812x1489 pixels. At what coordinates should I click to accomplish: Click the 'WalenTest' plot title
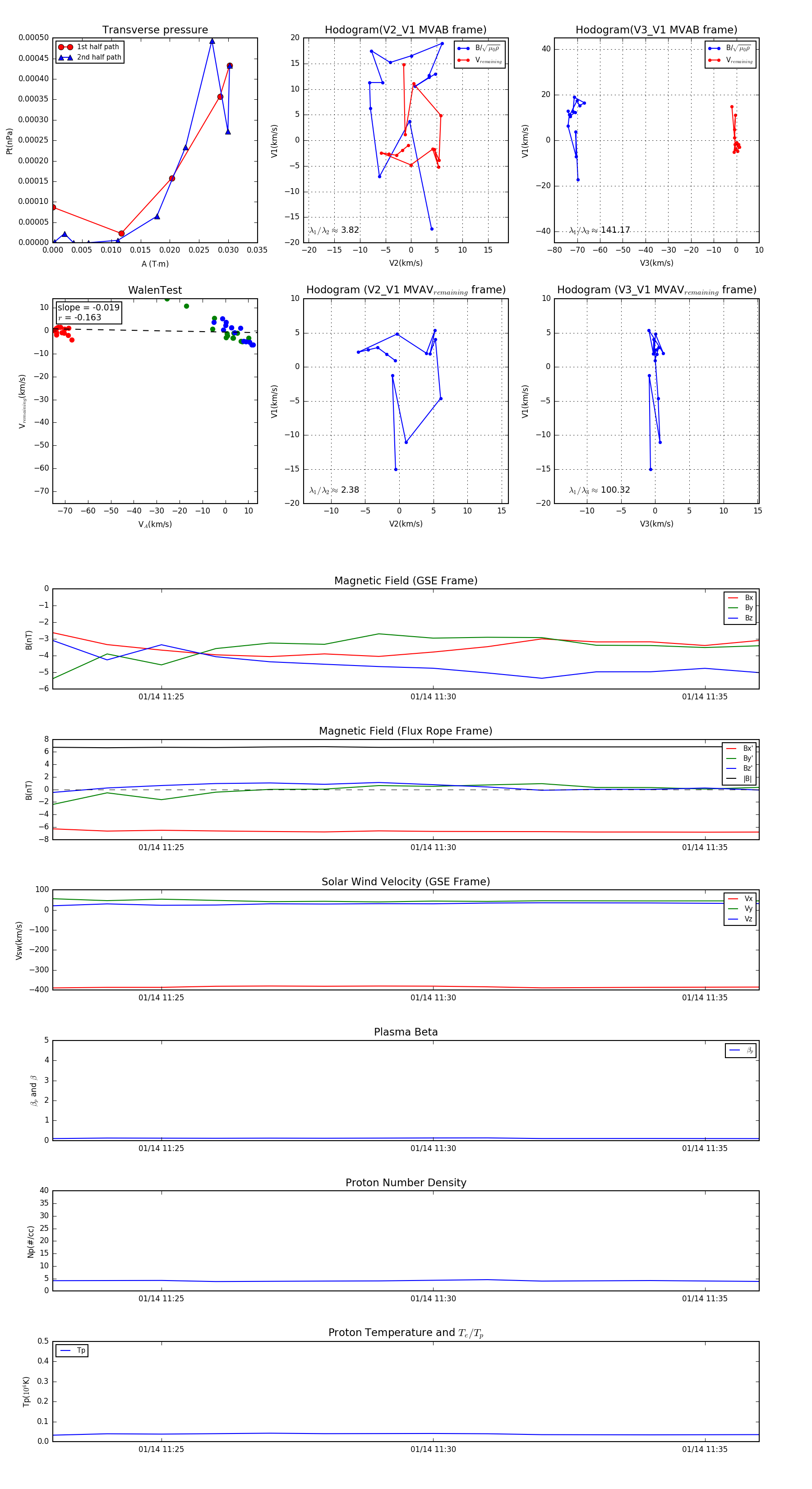[x=155, y=290]
